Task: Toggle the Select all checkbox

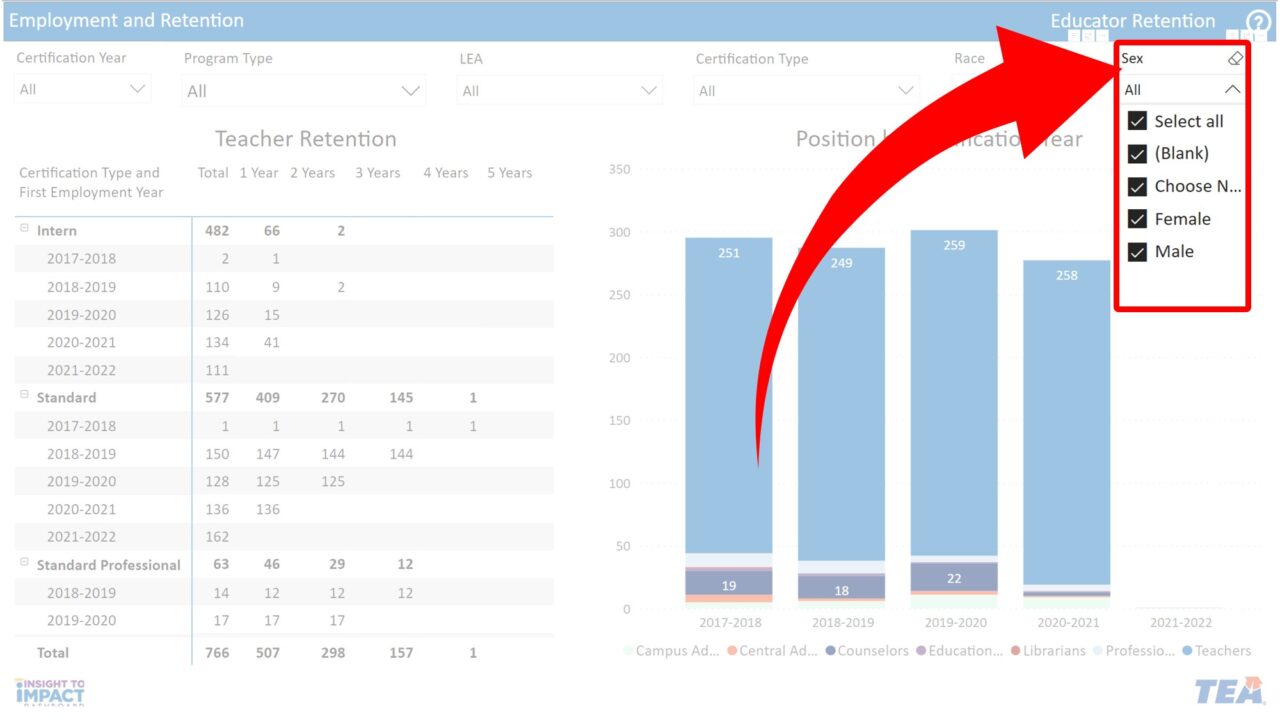Action: (x=1137, y=121)
